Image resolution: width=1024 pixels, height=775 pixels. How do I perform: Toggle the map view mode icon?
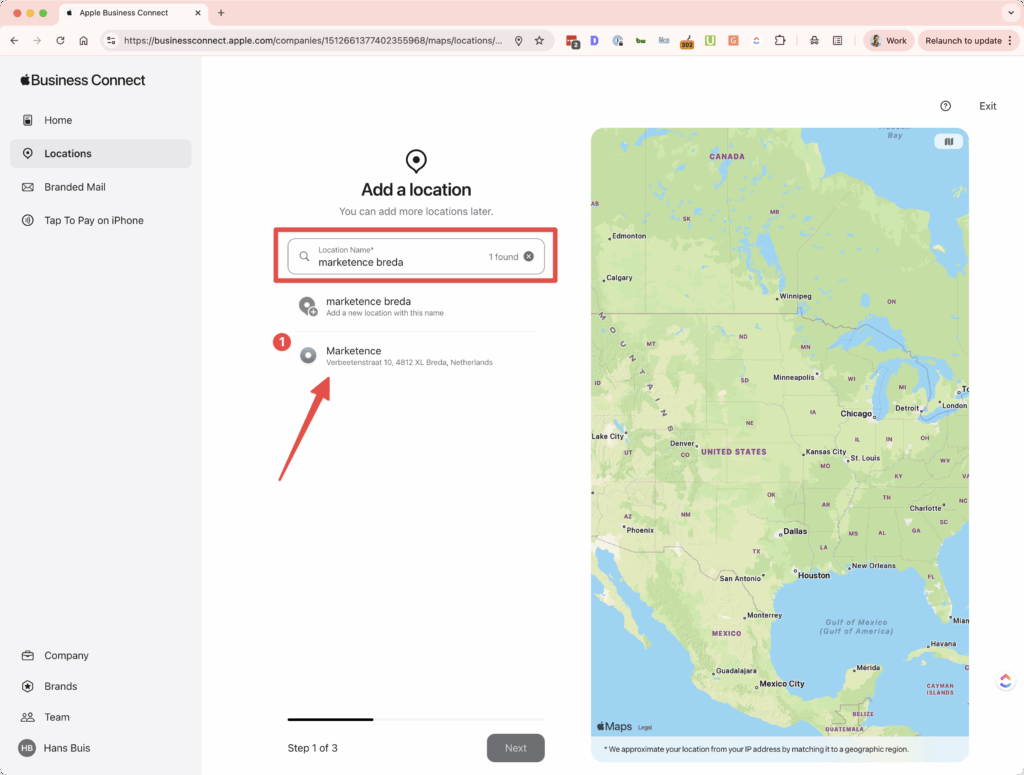coord(948,142)
